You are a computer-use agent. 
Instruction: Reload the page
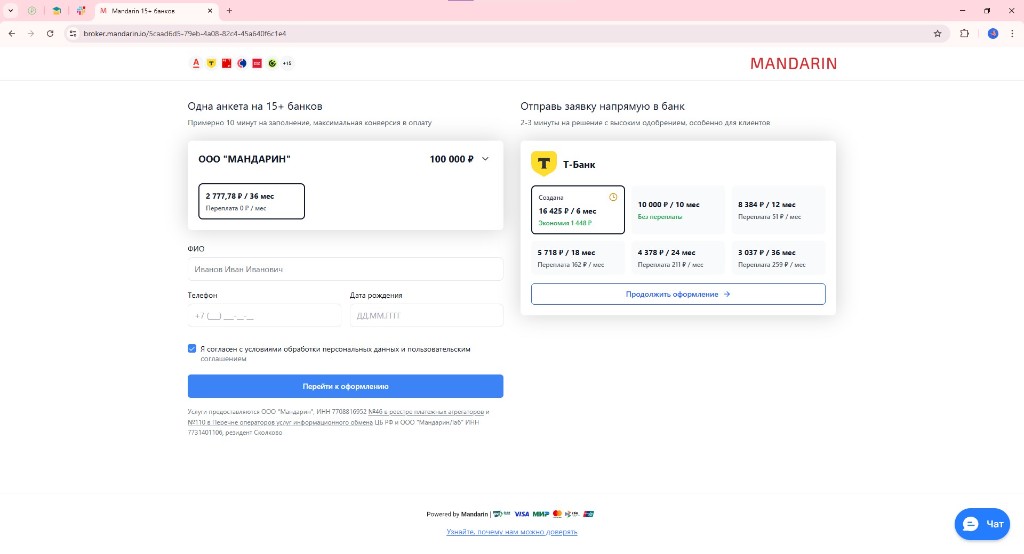tap(51, 33)
